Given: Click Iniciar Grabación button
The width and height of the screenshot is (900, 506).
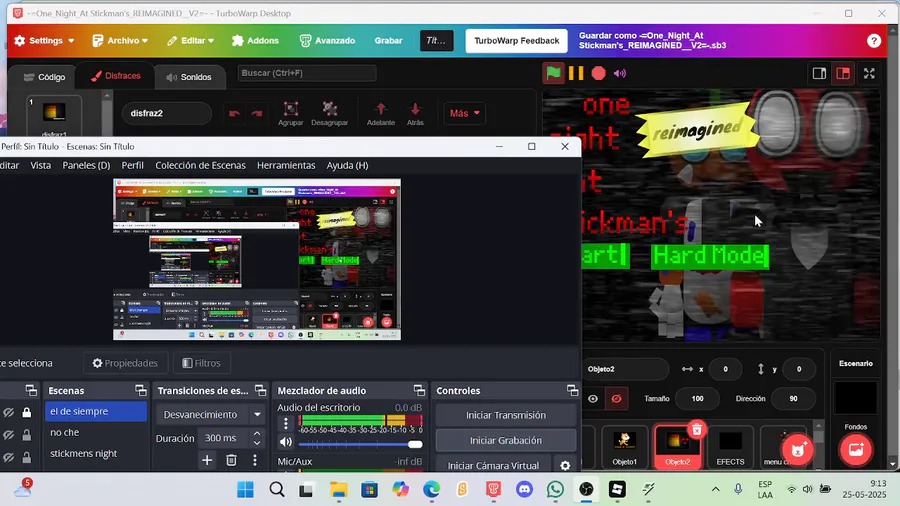Looking at the screenshot, I should [x=506, y=440].
